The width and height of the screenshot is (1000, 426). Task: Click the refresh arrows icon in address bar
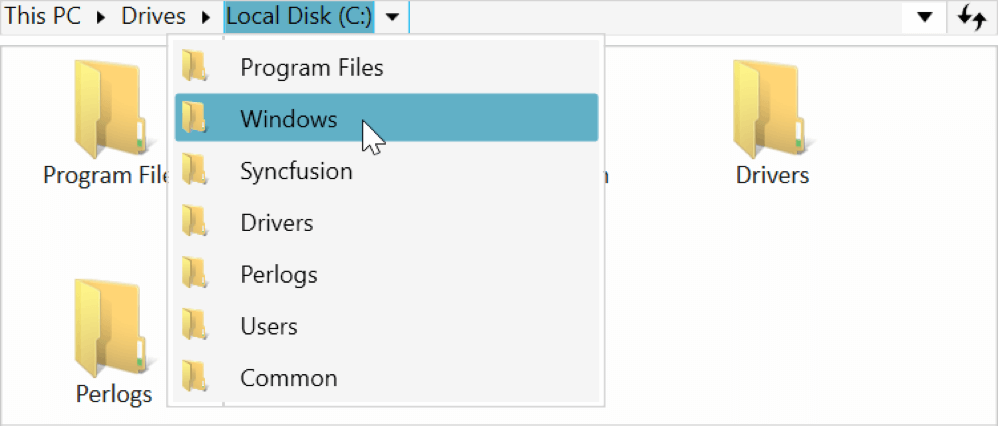pyautogui.click(x=972, y=17)
